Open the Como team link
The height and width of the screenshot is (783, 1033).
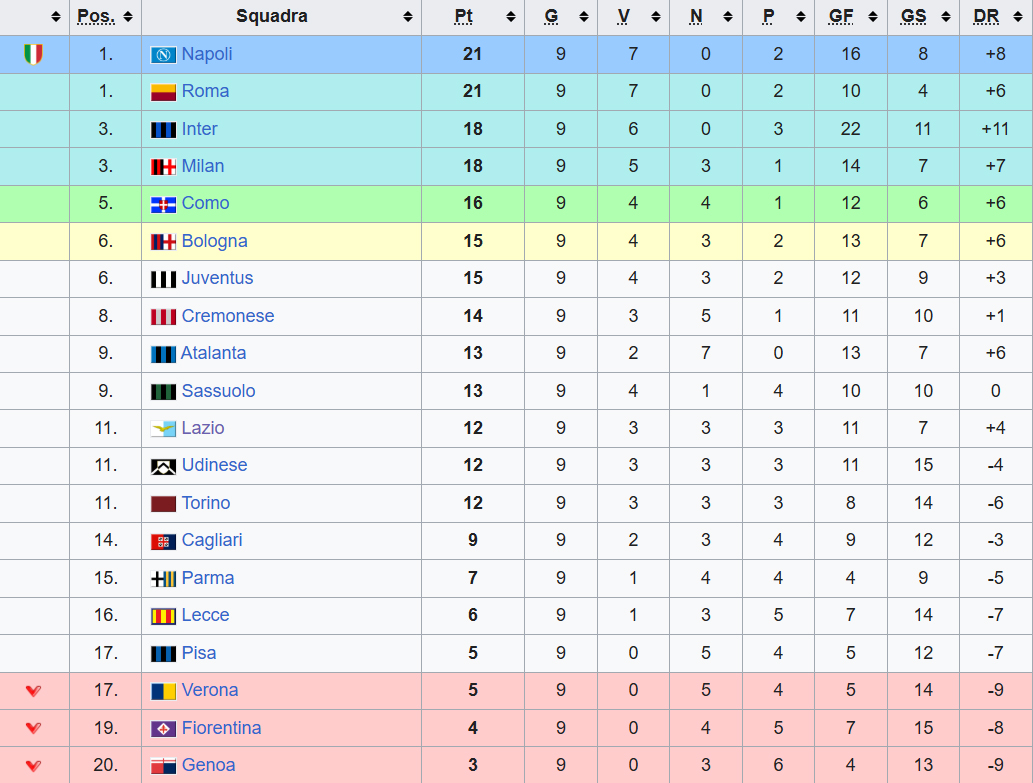[205, 203]
